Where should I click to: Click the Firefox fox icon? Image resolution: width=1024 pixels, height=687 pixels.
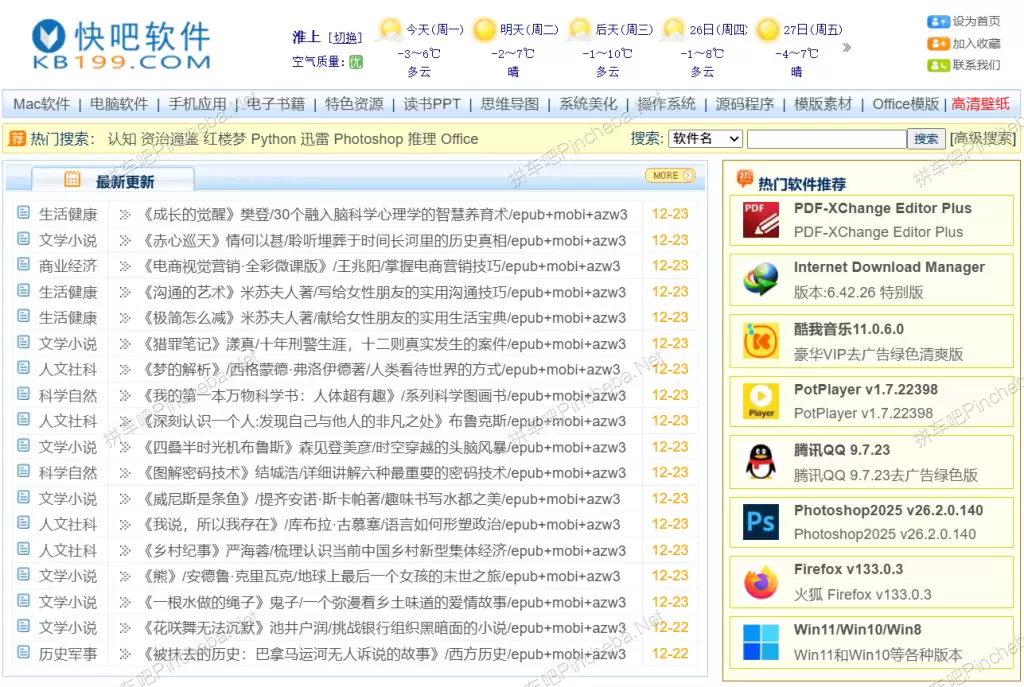761,582
